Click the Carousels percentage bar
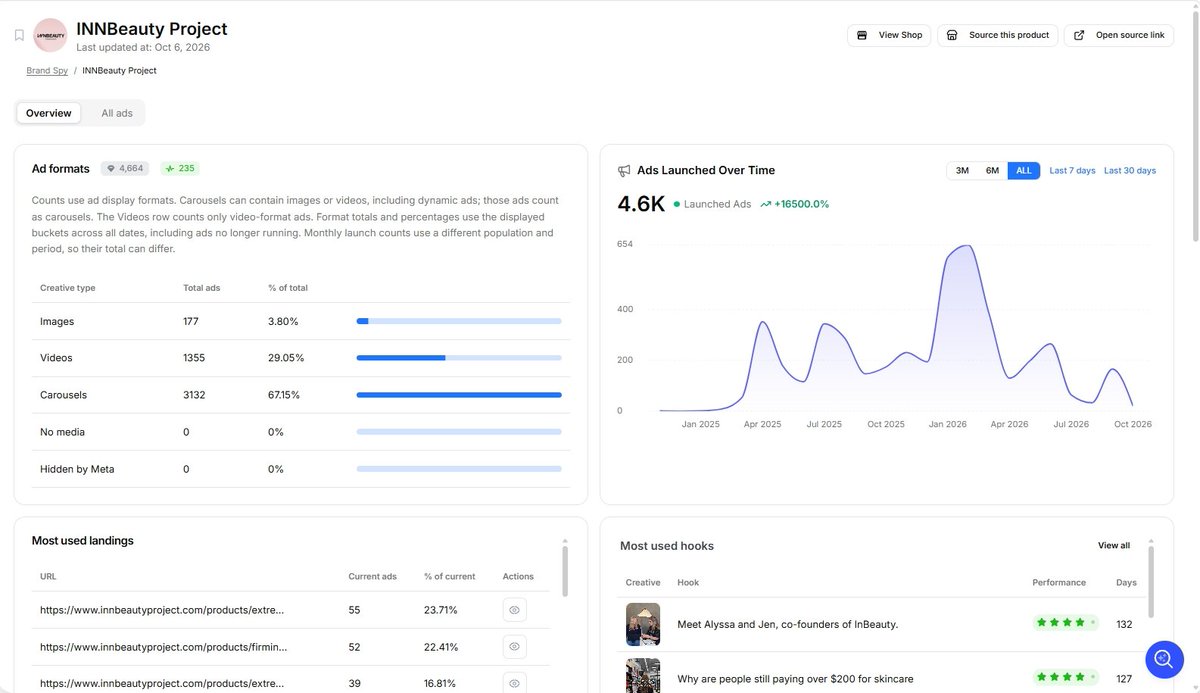 [459, 395]
